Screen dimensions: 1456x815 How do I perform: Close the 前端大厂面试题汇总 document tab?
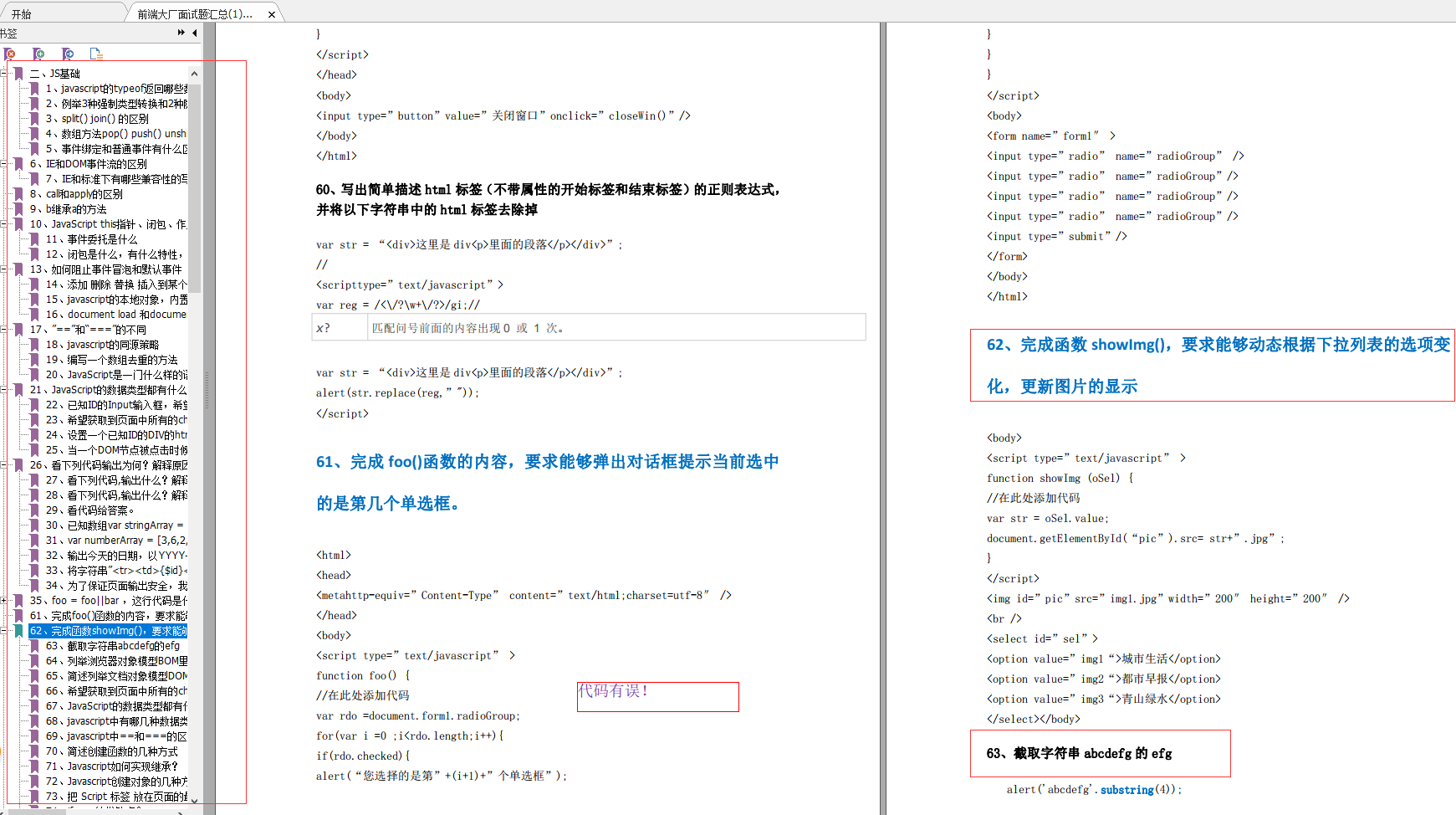point(272,14)
